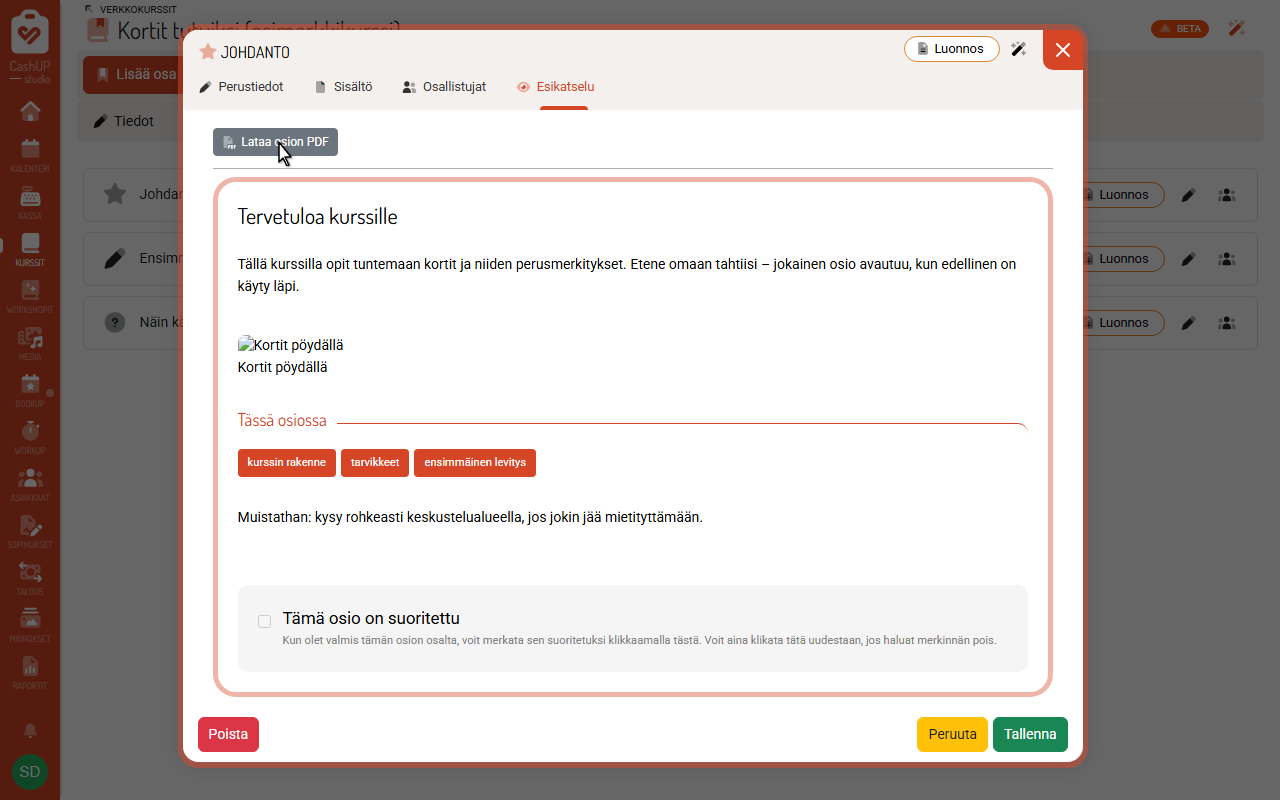The width and height of the screenshot is (1280, 800).
Task: Open Kassa in the left sidebar
Action: point(30,202)
